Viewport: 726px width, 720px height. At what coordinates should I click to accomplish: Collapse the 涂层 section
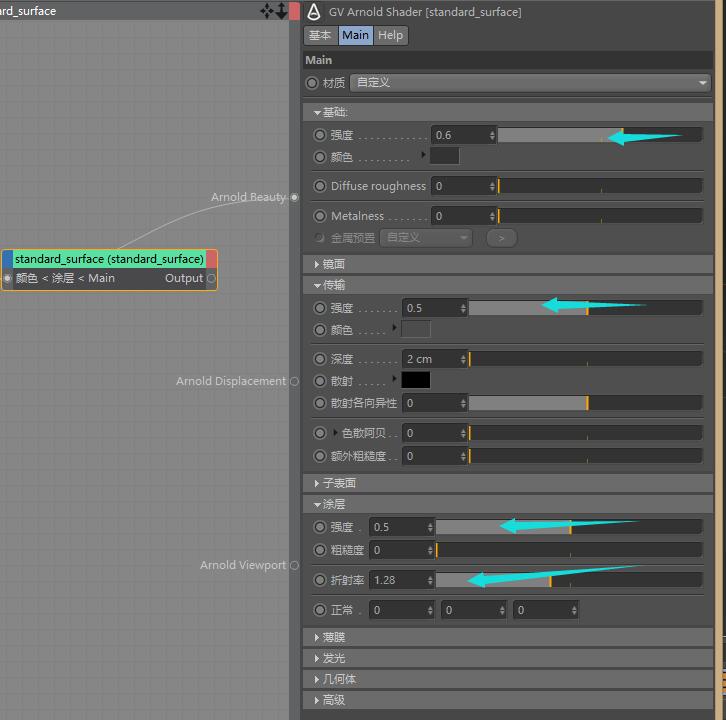(x=317, y=505)
